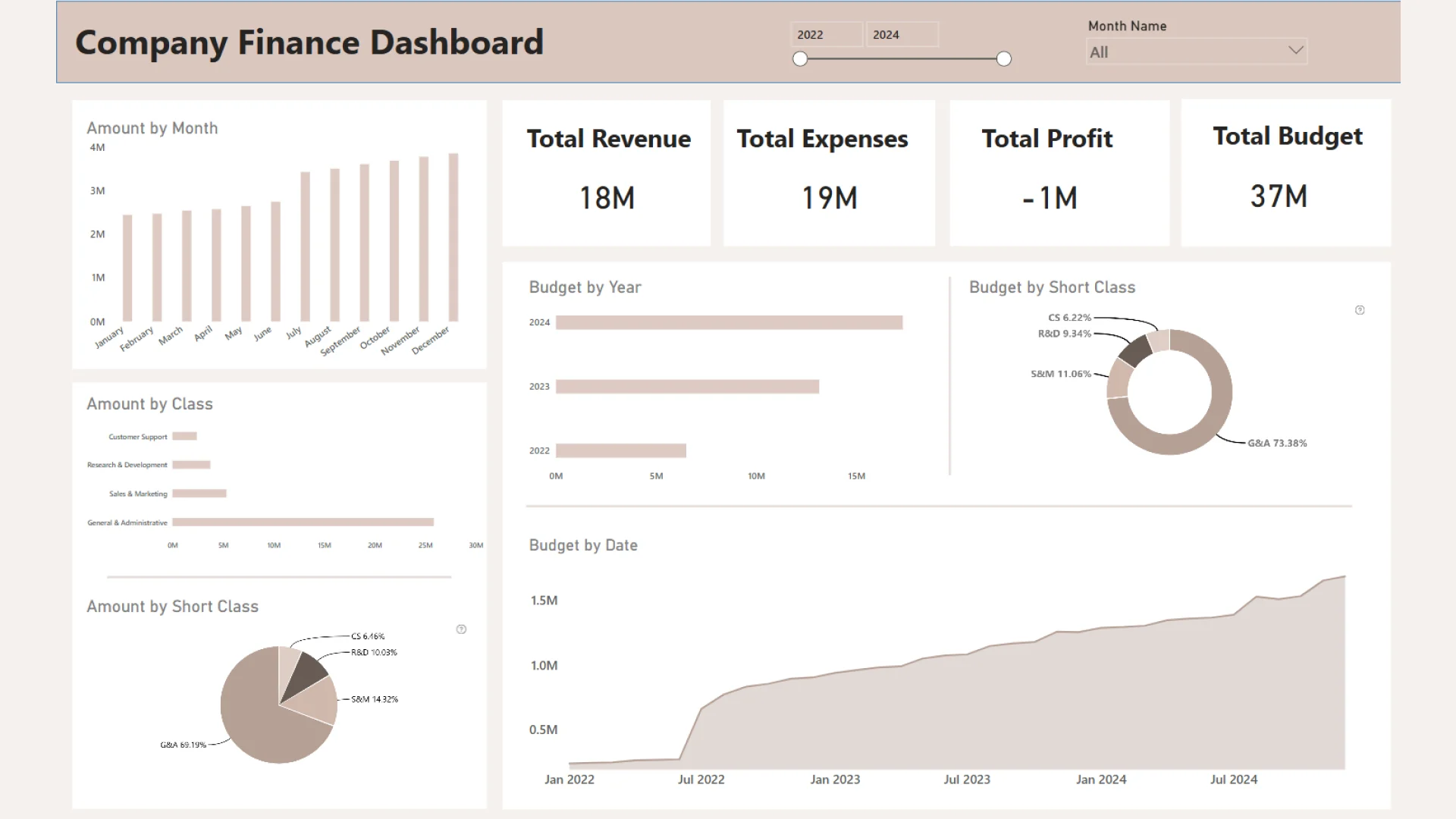Select the Total Revenue card

coord(607,173)
